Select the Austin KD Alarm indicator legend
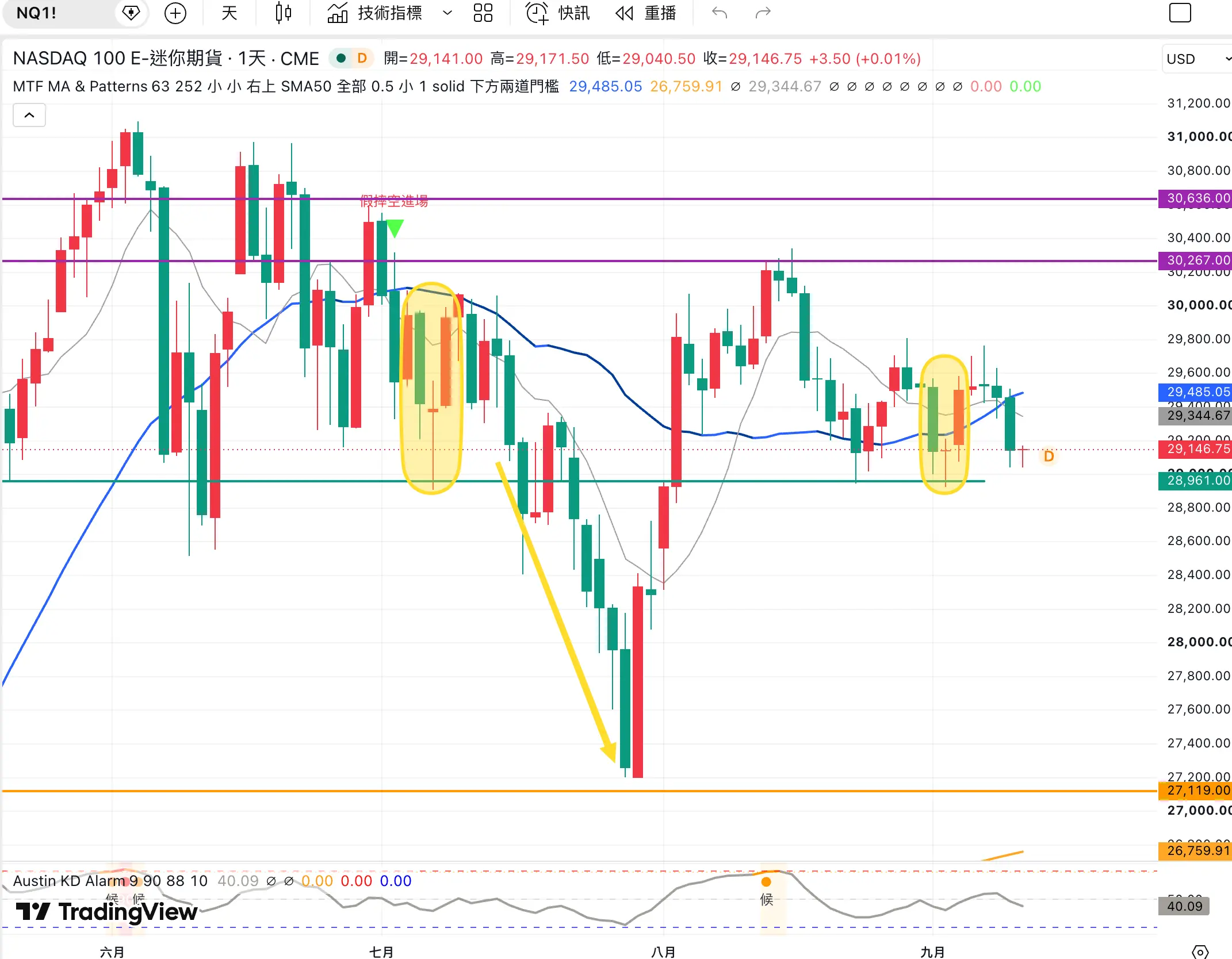 click(110, 881)
